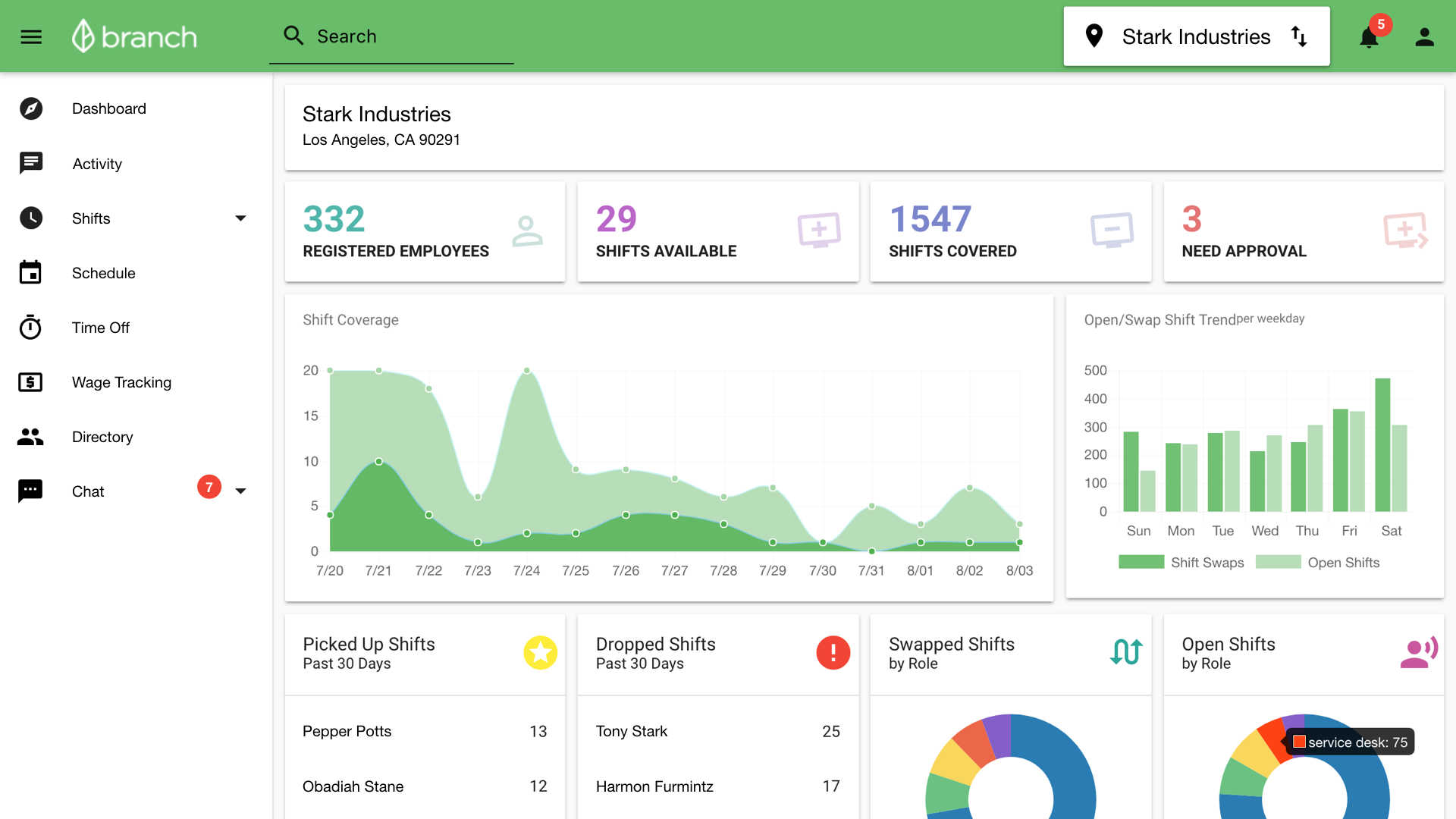Toggle Shift Swaps legend in trend chart
Image resolution: width=1456 pixels, height=819 pixels.
[1180, 562]
